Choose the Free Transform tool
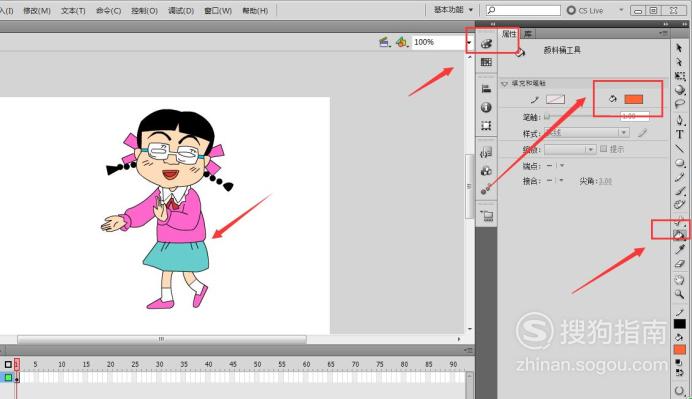 click(680, 76)
